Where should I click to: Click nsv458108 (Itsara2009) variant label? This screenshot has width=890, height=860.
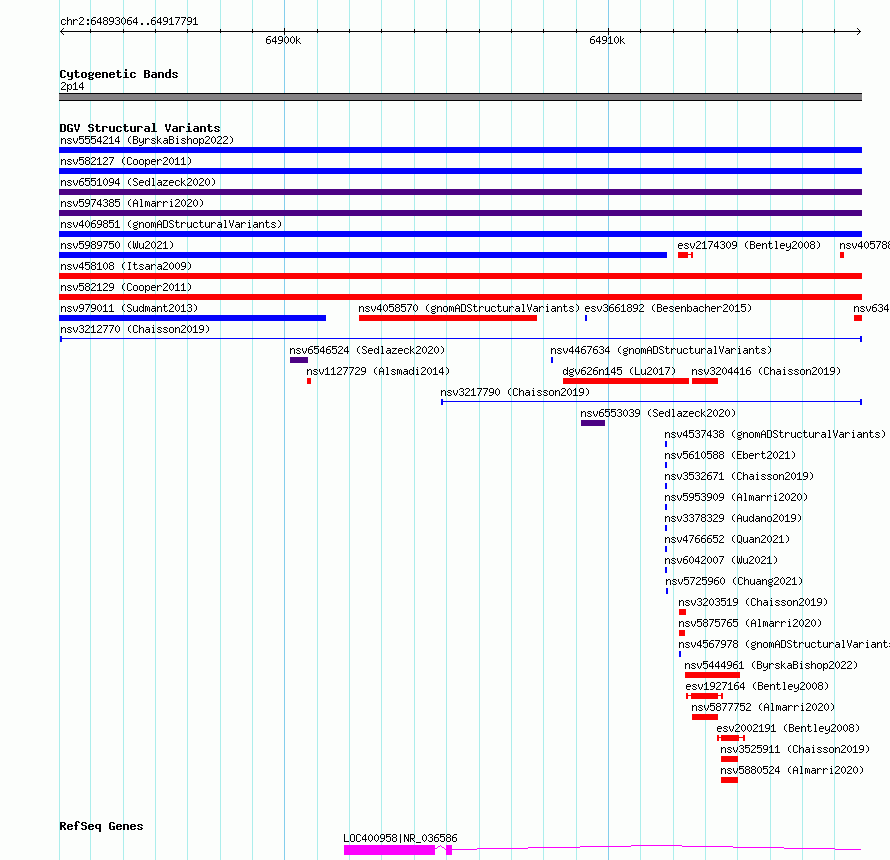point(126,266)
